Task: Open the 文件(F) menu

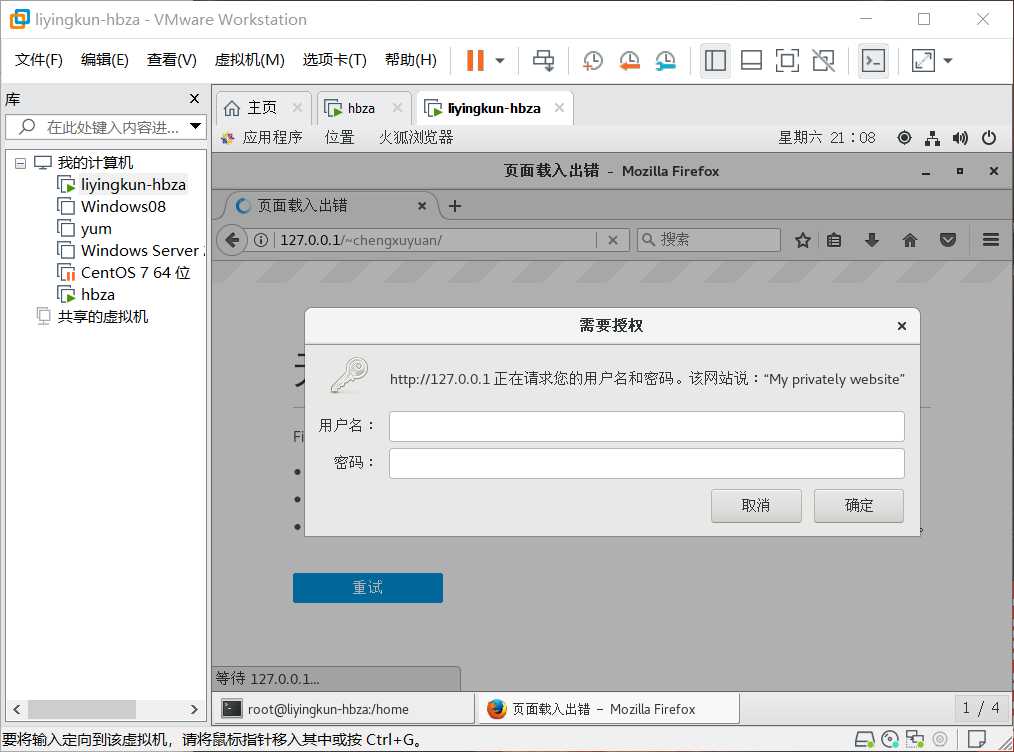Action: pyautogui.click(x=39, y=60)
